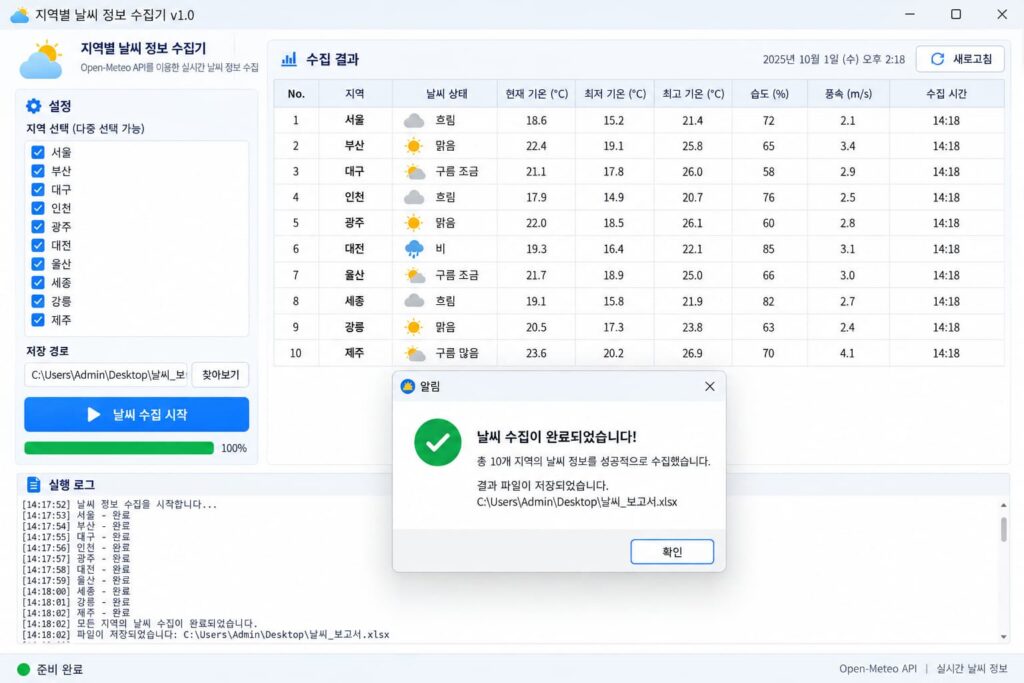This screenshot has width=1024, height=683.
Task: Click the title bar cloud app icon
Action: tap(20, 14)
